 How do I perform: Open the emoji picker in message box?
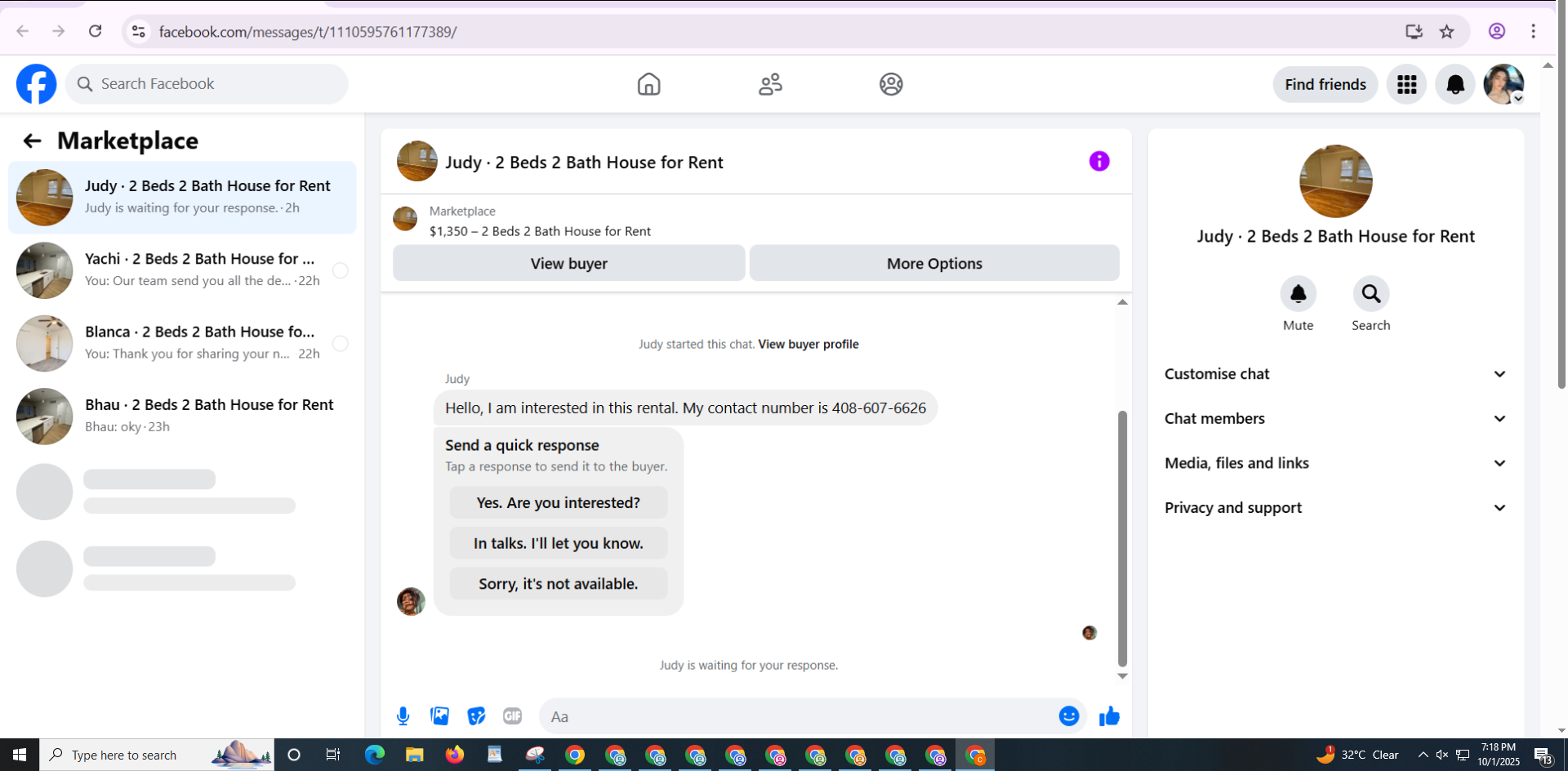click(1069, 716)
